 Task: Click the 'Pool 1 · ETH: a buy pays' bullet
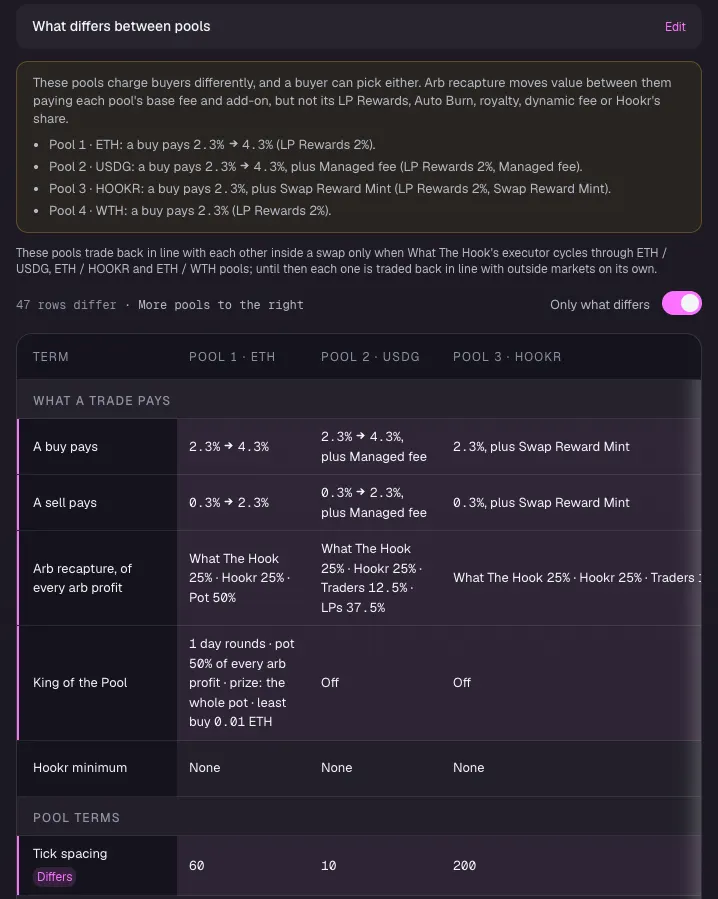pos(212,144)
